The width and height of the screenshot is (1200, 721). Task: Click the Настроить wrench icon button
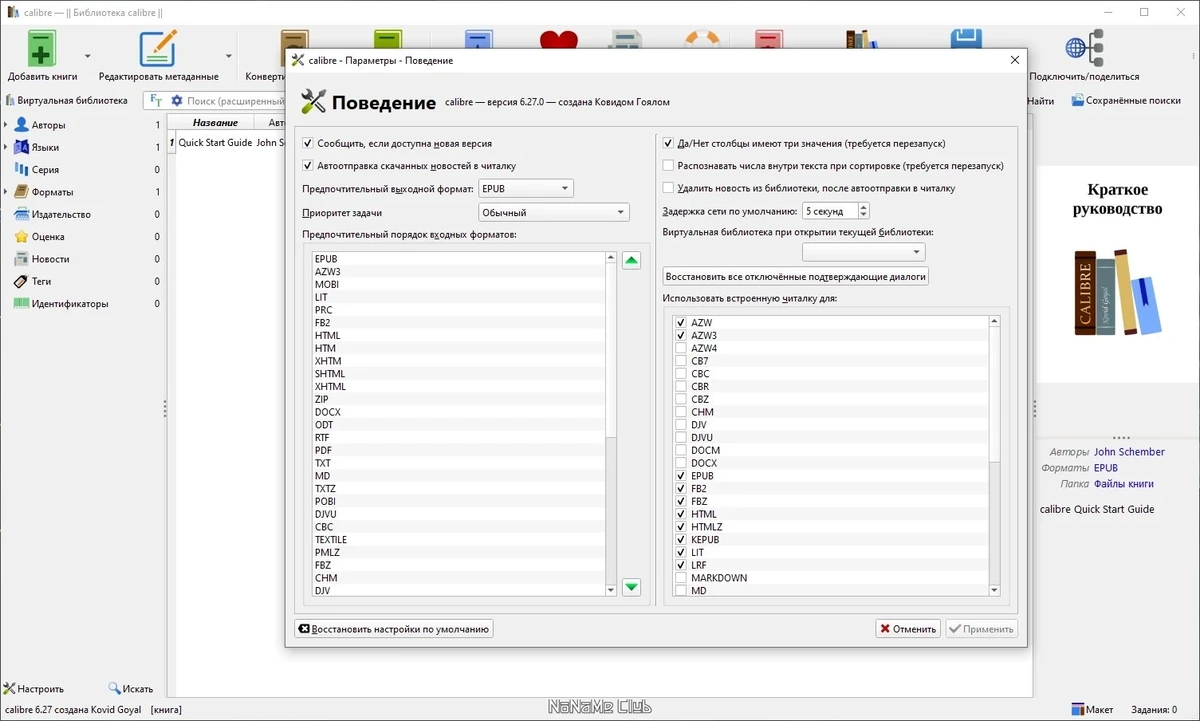34,689
